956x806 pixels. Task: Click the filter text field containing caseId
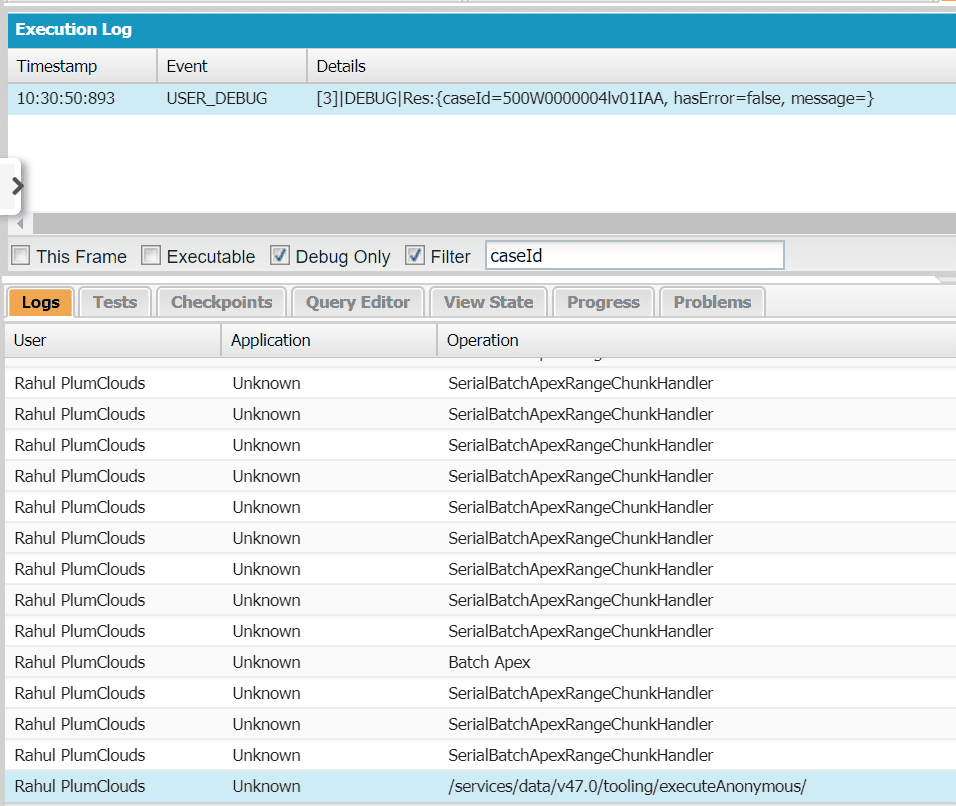[634, 256]
